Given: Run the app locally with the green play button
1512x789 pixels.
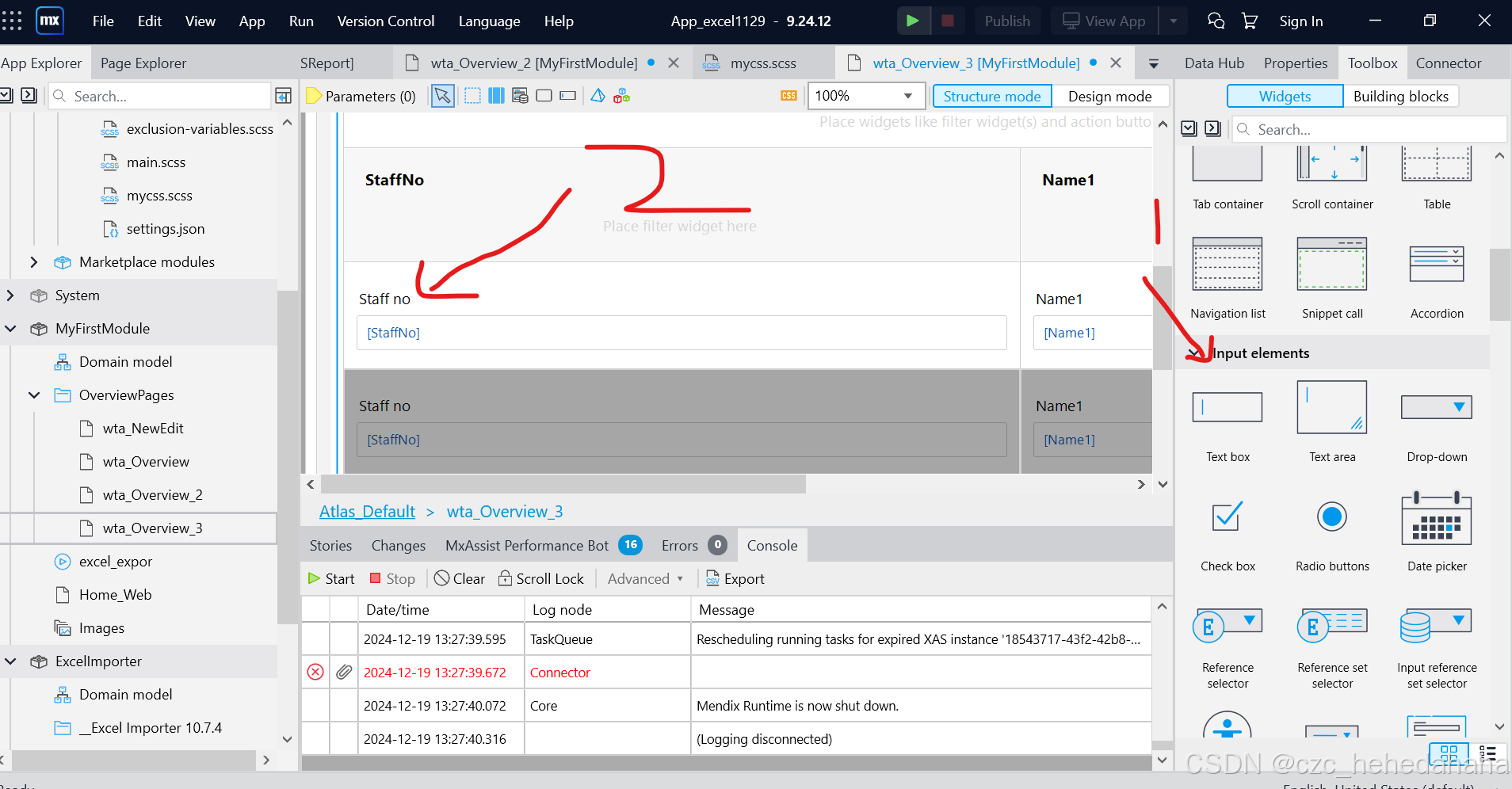Looking at the screenshot, I should point(912,21).
